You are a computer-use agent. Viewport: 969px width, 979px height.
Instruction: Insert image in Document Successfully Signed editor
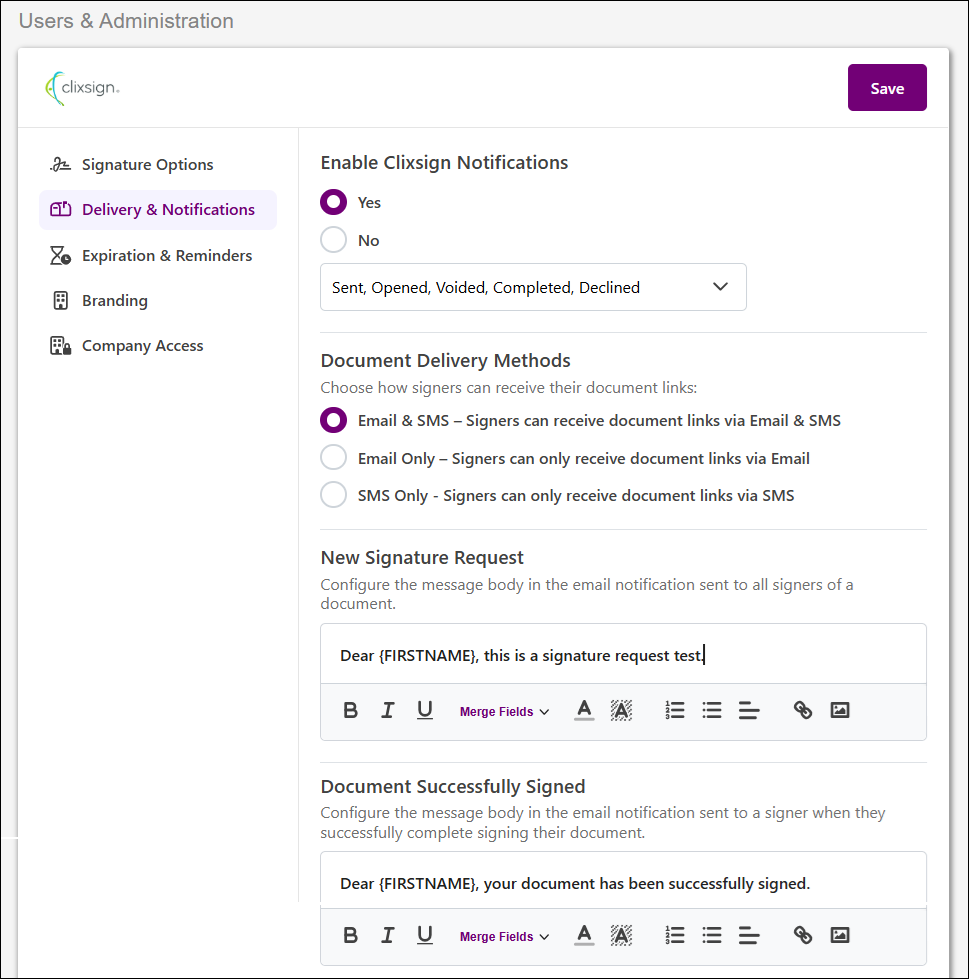pyautogui.click(x=840, y=935)
